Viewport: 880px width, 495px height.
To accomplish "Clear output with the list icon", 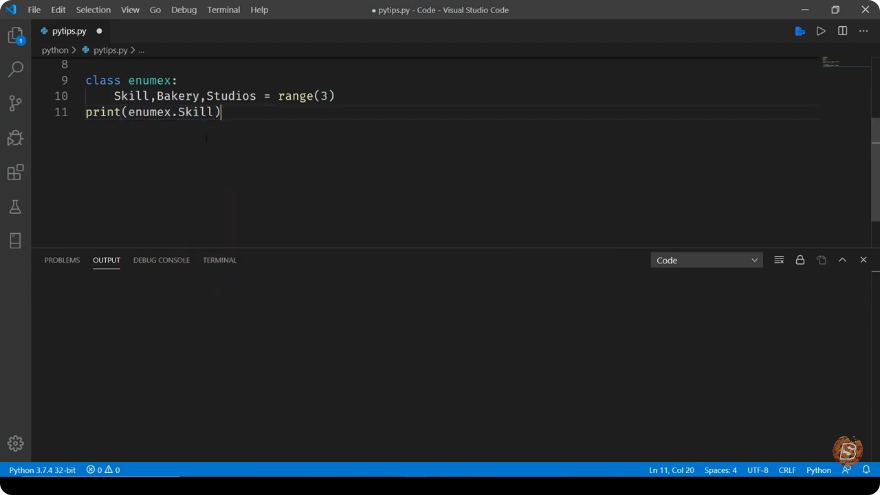I will (779, 260).
